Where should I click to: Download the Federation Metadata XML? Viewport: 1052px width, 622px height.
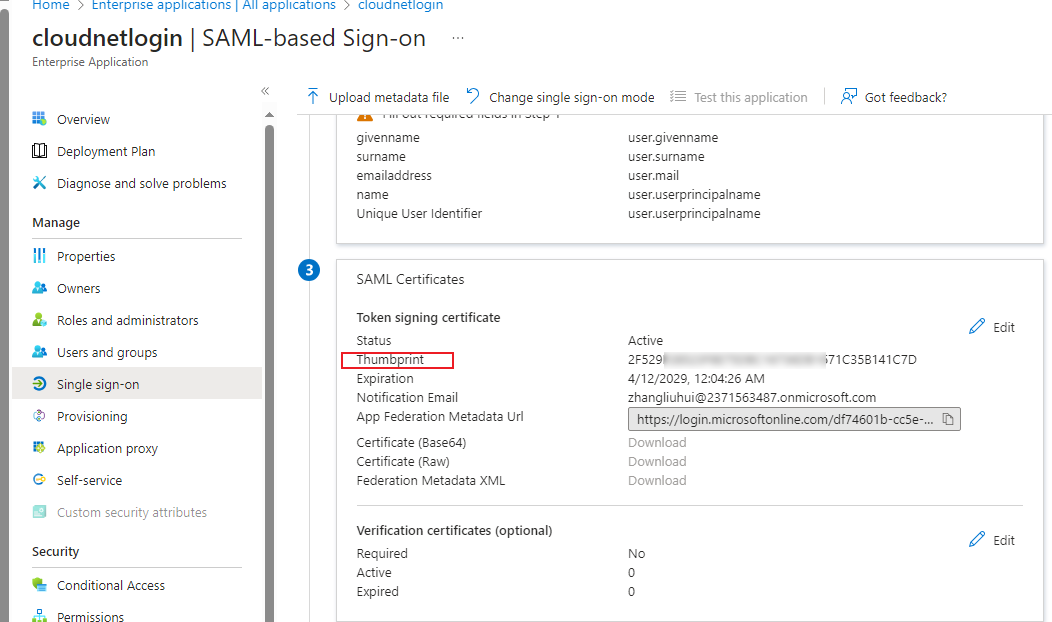coord(657,480)
